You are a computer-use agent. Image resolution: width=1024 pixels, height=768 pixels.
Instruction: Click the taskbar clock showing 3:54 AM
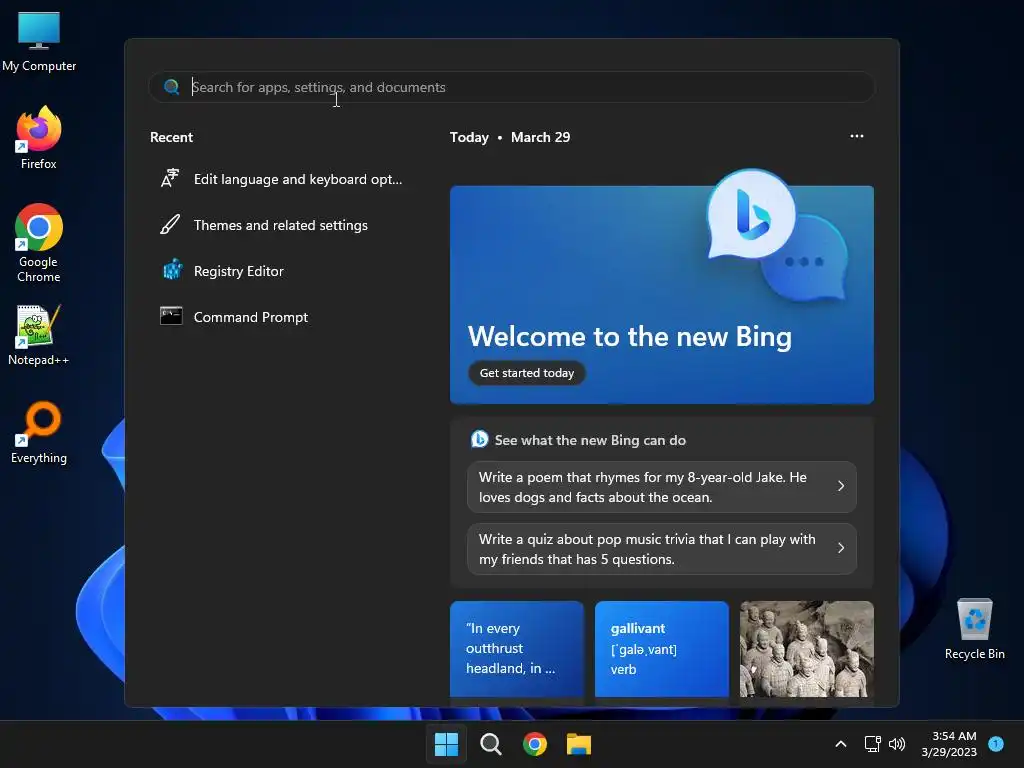[949, 744]
